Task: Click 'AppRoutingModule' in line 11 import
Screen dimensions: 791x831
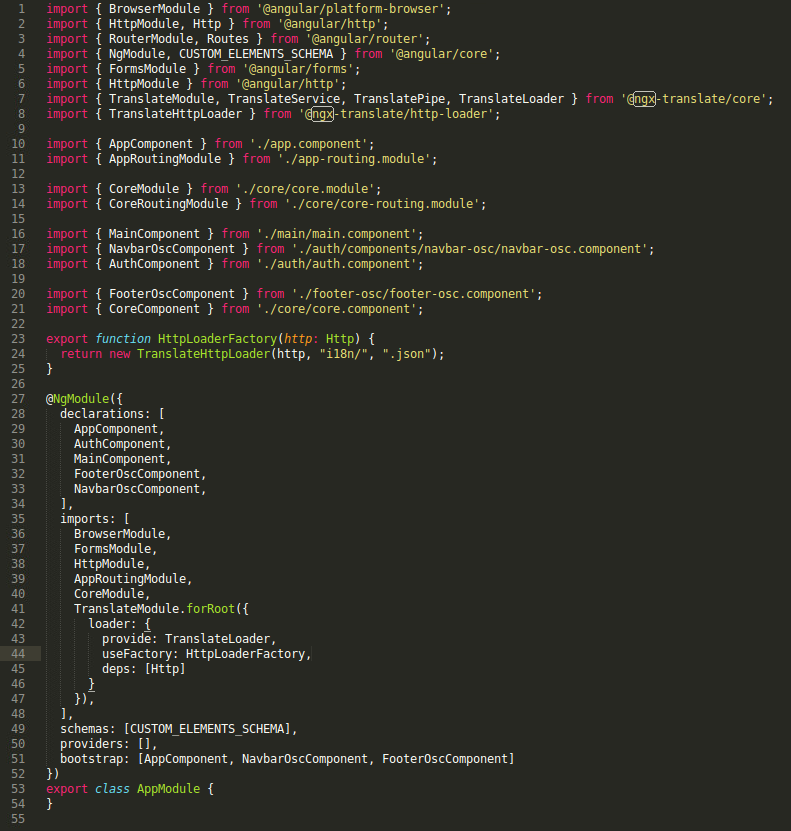Action: pos(165,159)
